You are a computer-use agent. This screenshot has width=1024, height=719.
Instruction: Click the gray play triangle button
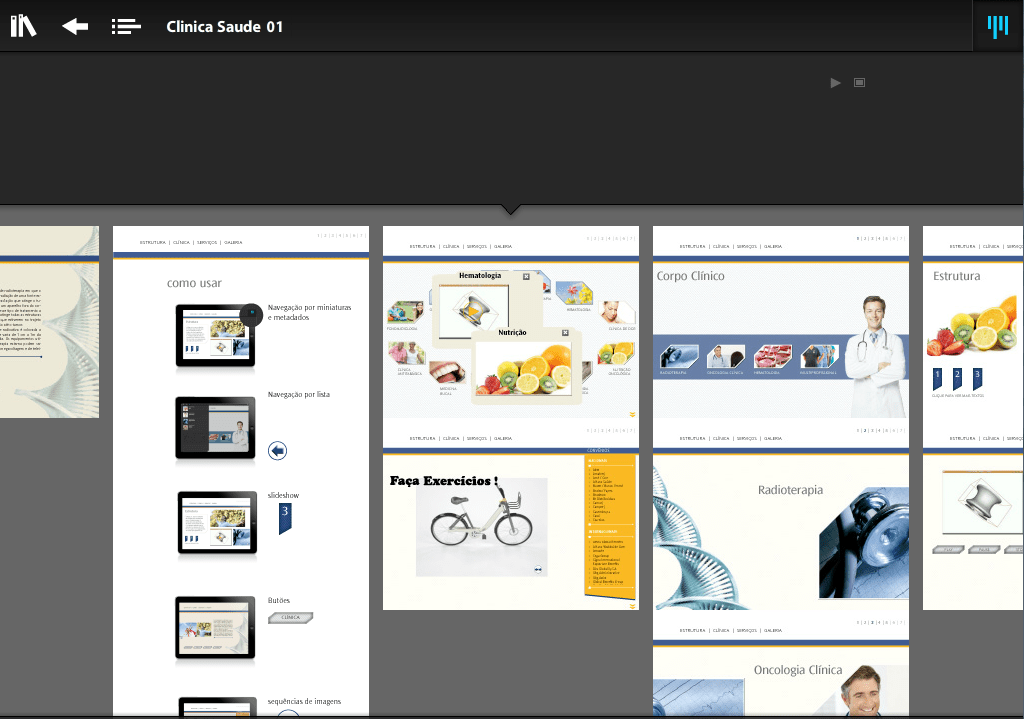click(x=835, y=83)
